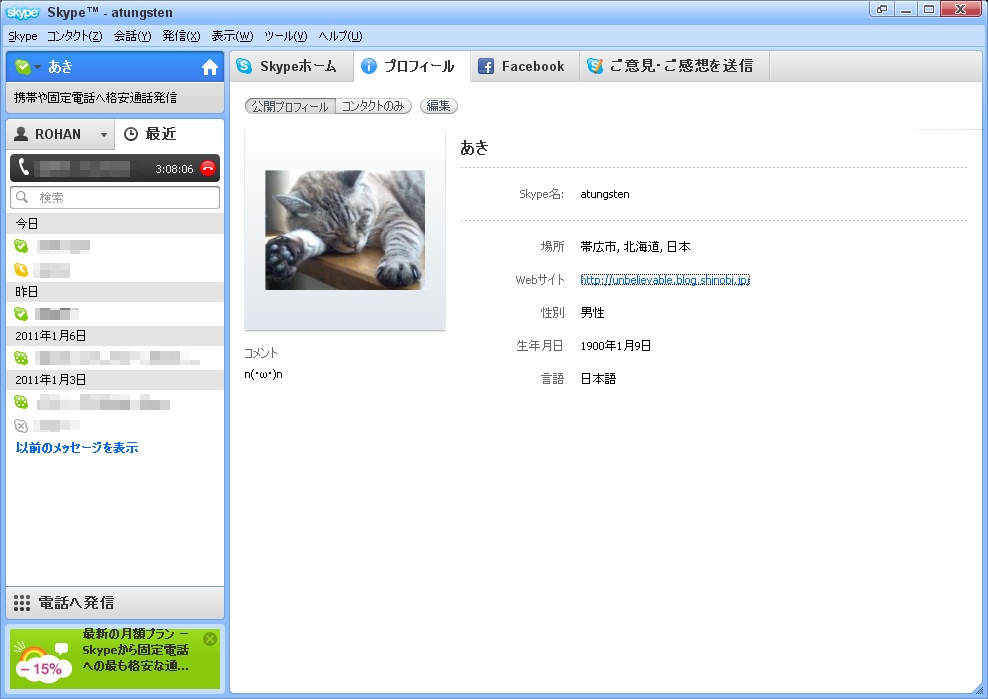The height and width of the screenshot is (699, 988).
Task: Open the 発信(X) menu
Action: pyautogui.click(x=181, y=37)
